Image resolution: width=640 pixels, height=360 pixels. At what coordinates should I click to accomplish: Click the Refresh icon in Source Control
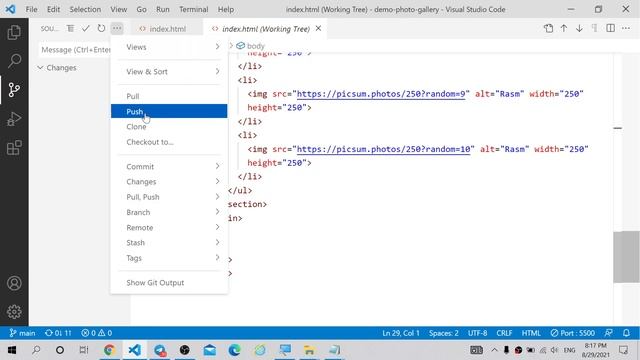[101, 28]
